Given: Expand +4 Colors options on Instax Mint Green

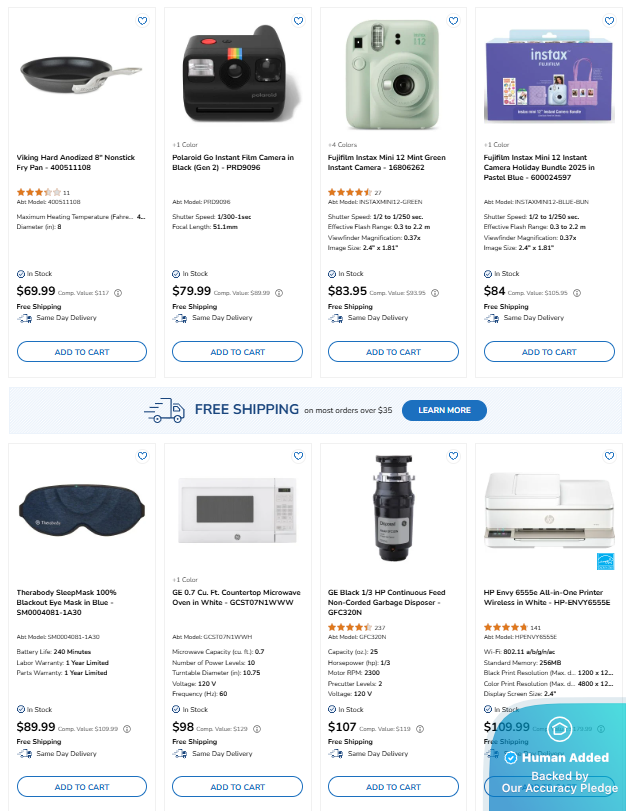Looking at the screenshot, I should 342,145.
